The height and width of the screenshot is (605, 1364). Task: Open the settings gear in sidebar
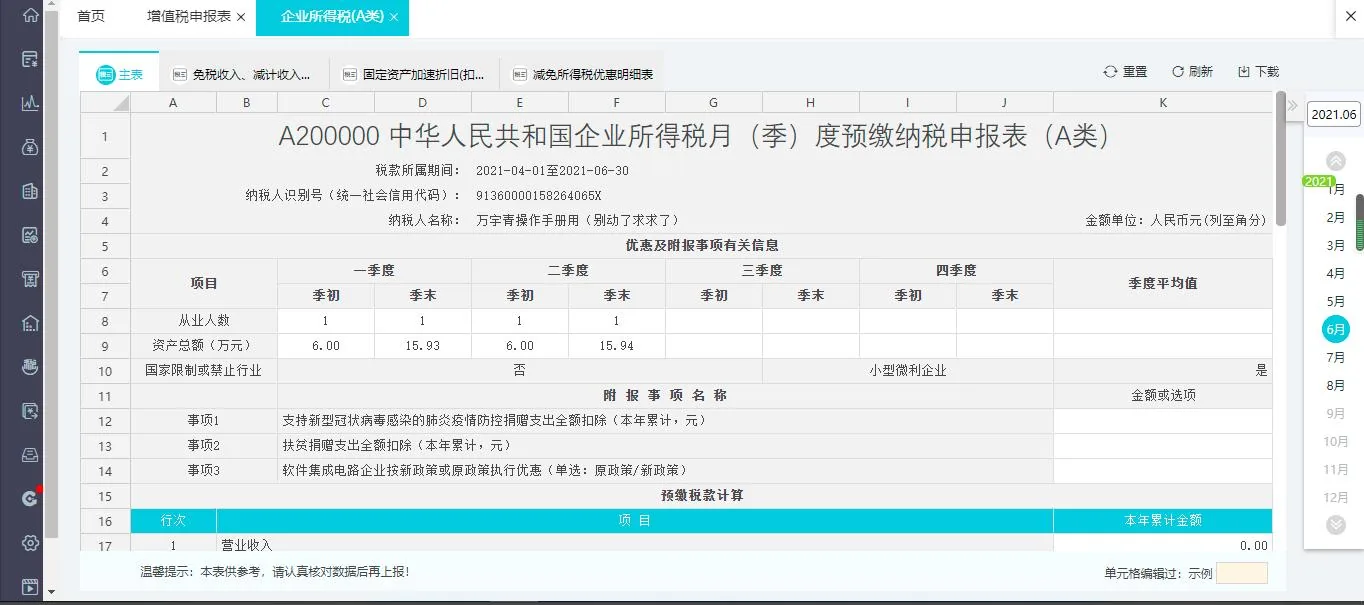point(30,543)
